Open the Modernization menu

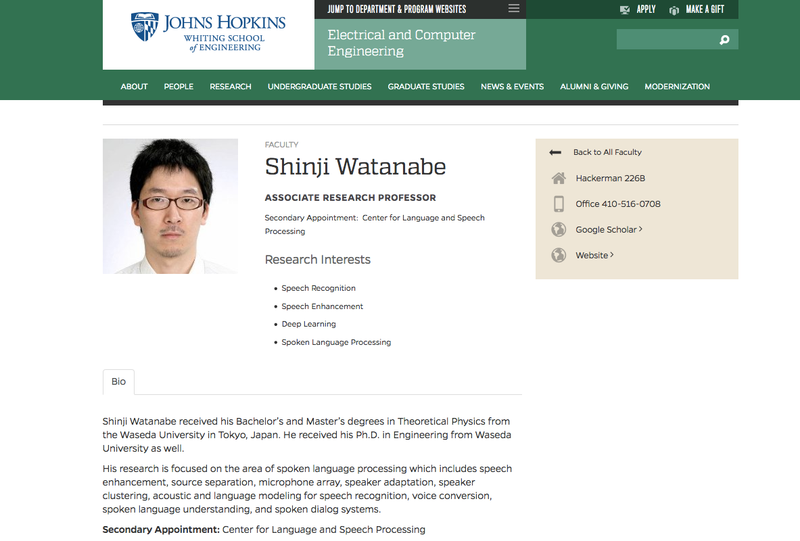point(677,86)
